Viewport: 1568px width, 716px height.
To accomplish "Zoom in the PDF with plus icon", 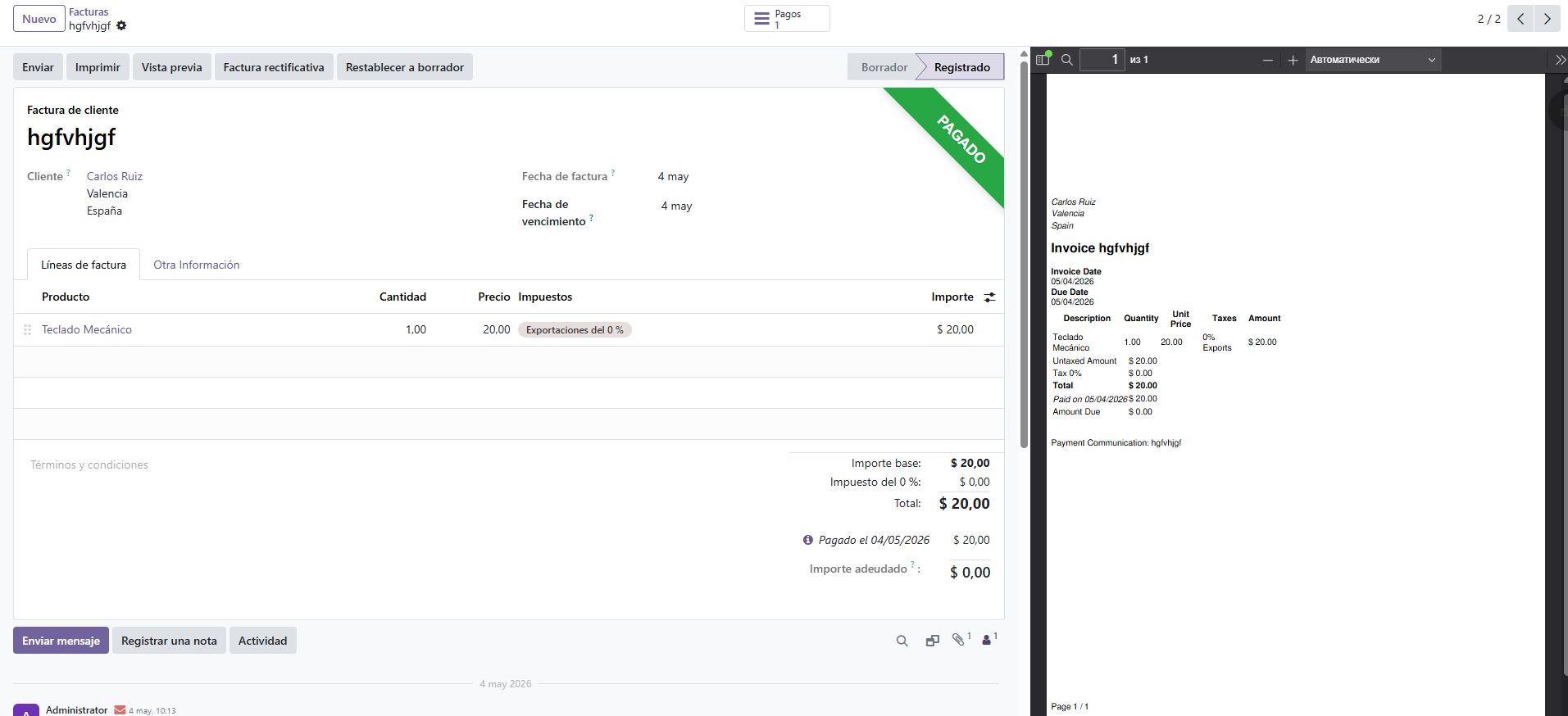I will click(1293, 60).
